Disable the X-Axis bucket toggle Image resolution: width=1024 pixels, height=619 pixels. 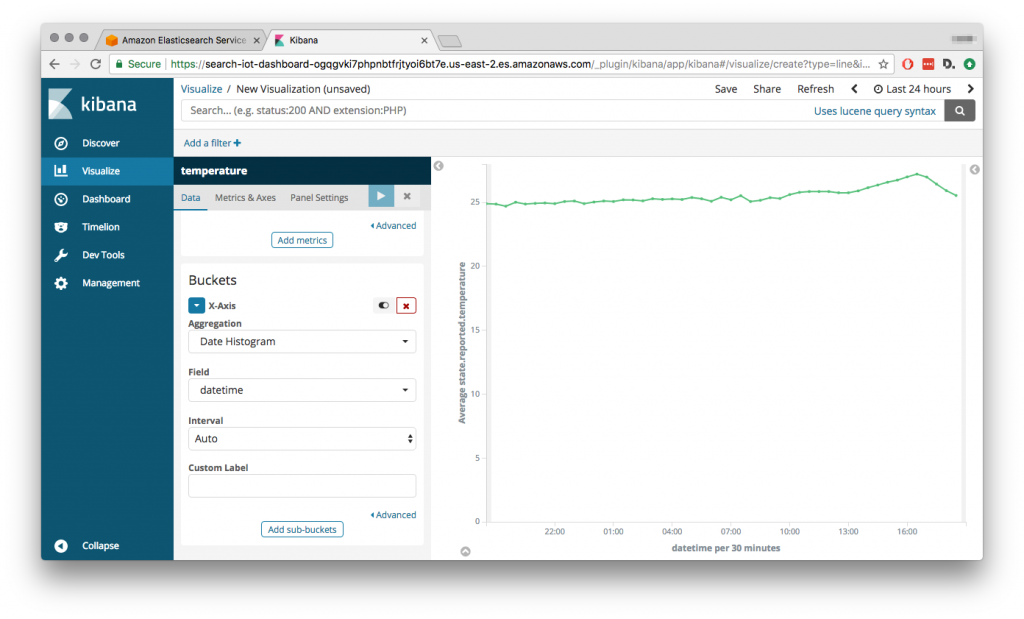(383, 305)
